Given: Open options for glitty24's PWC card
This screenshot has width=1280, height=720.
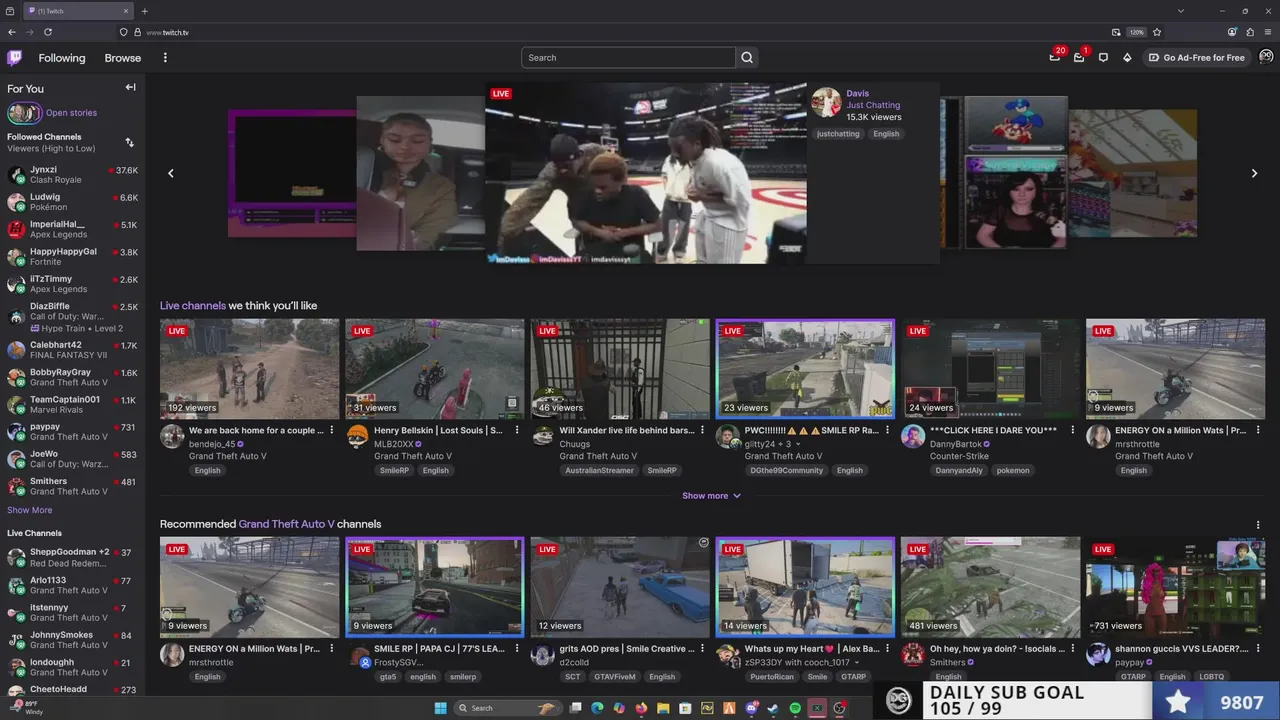Looking at the screenshot, I should (887, 430).
